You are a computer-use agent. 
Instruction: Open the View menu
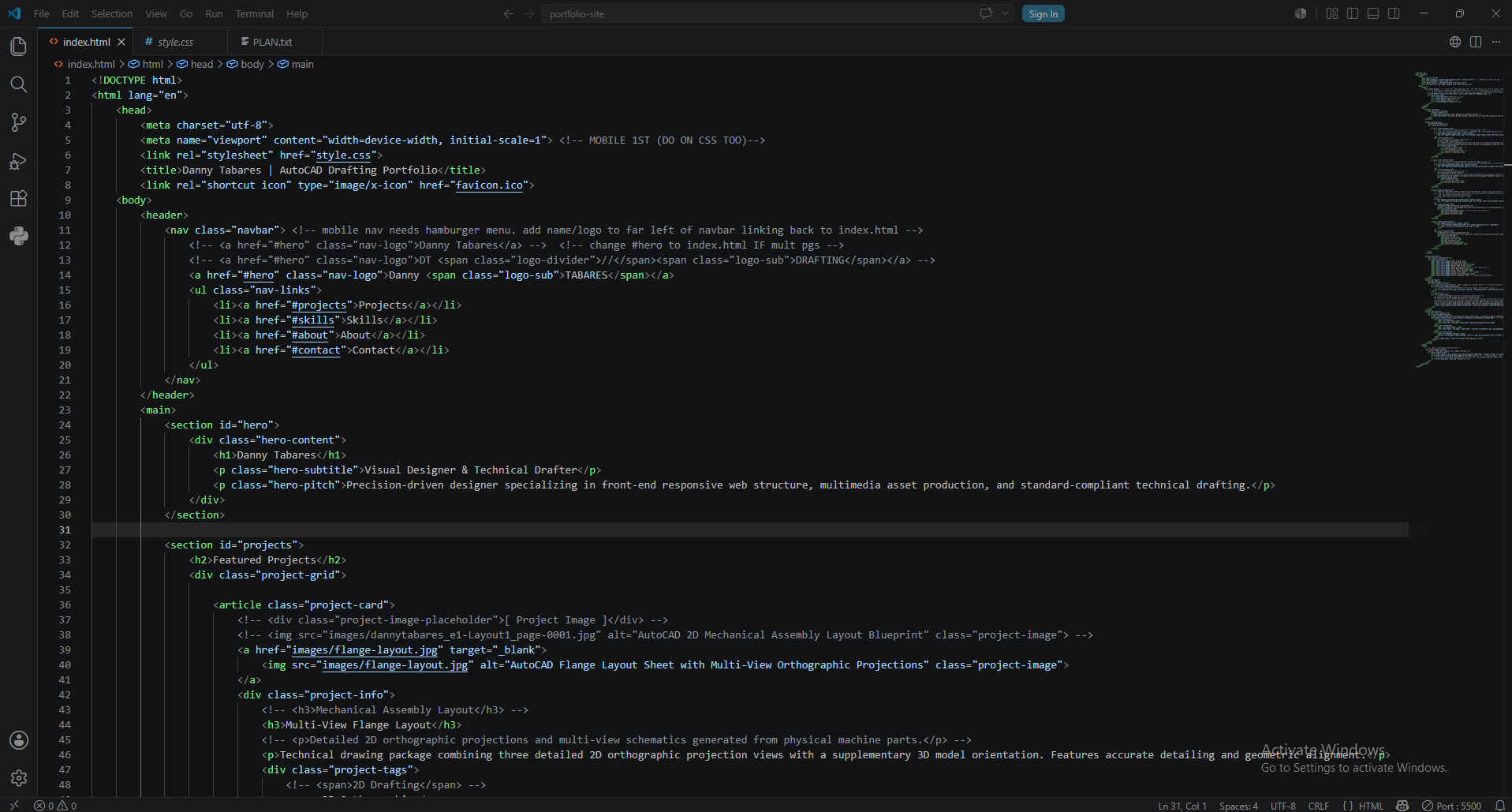pos(156,13)
